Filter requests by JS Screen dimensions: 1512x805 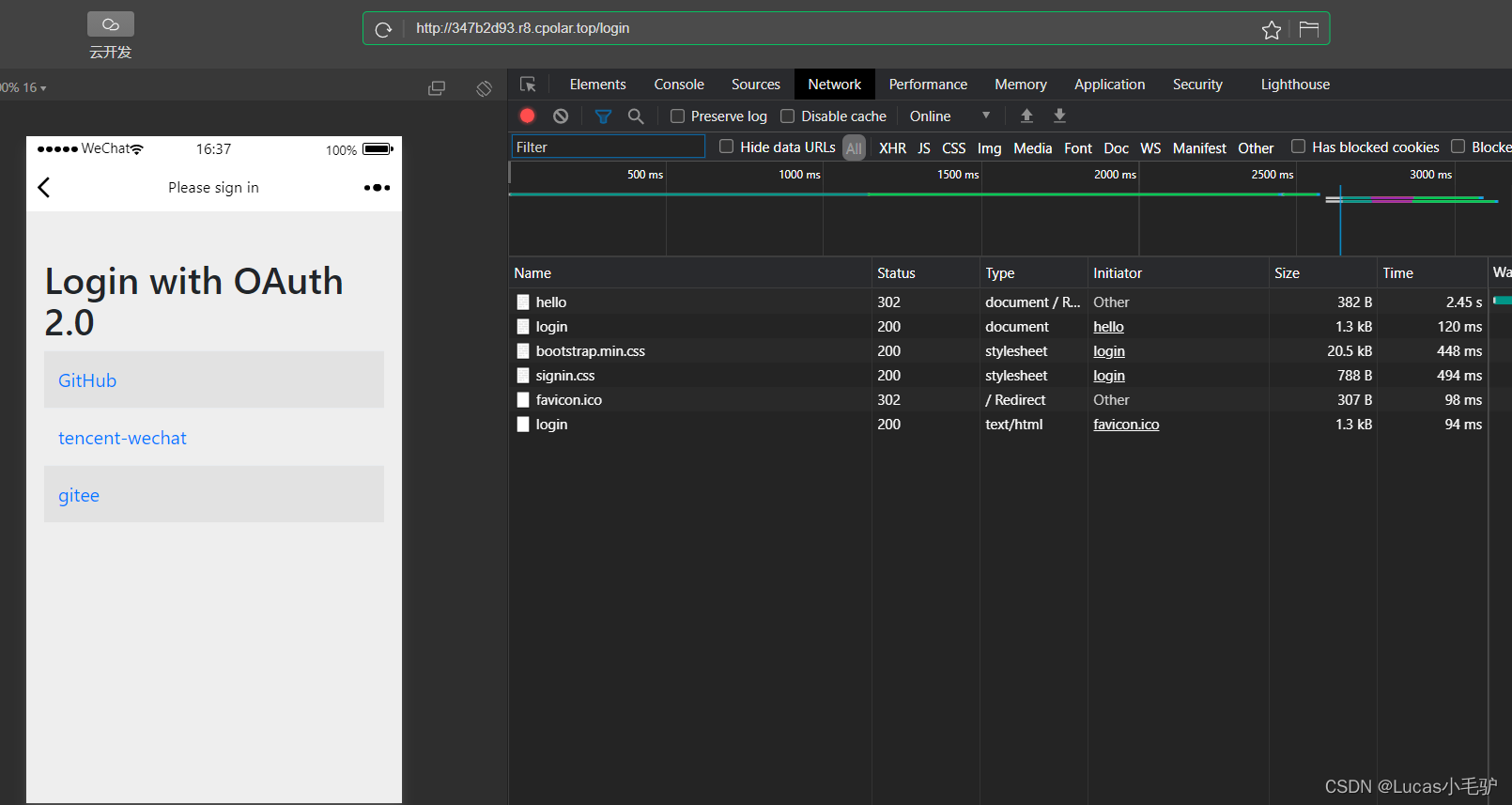click(x=924, y=148)
